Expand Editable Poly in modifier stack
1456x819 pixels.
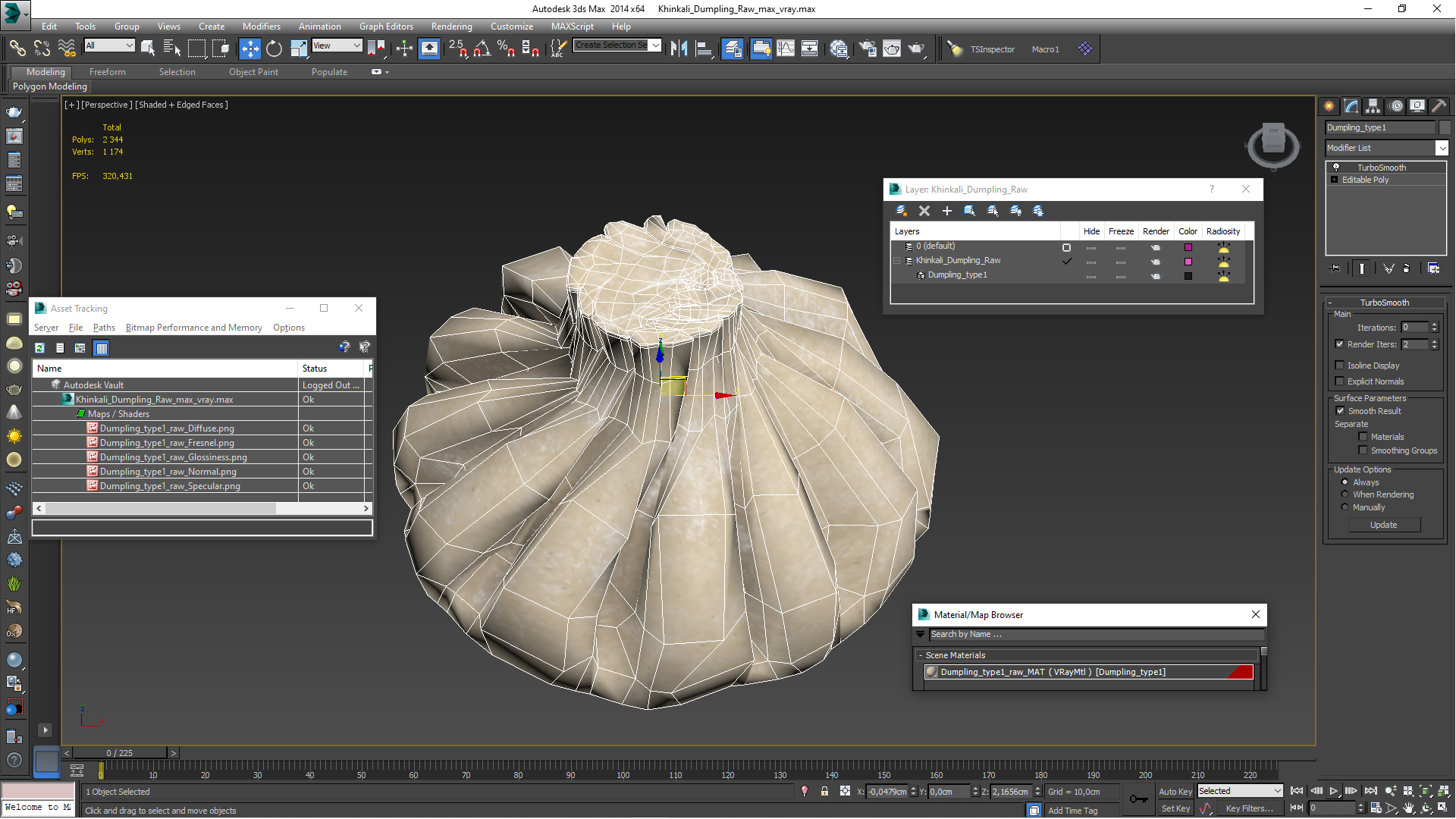(1334, 180)
